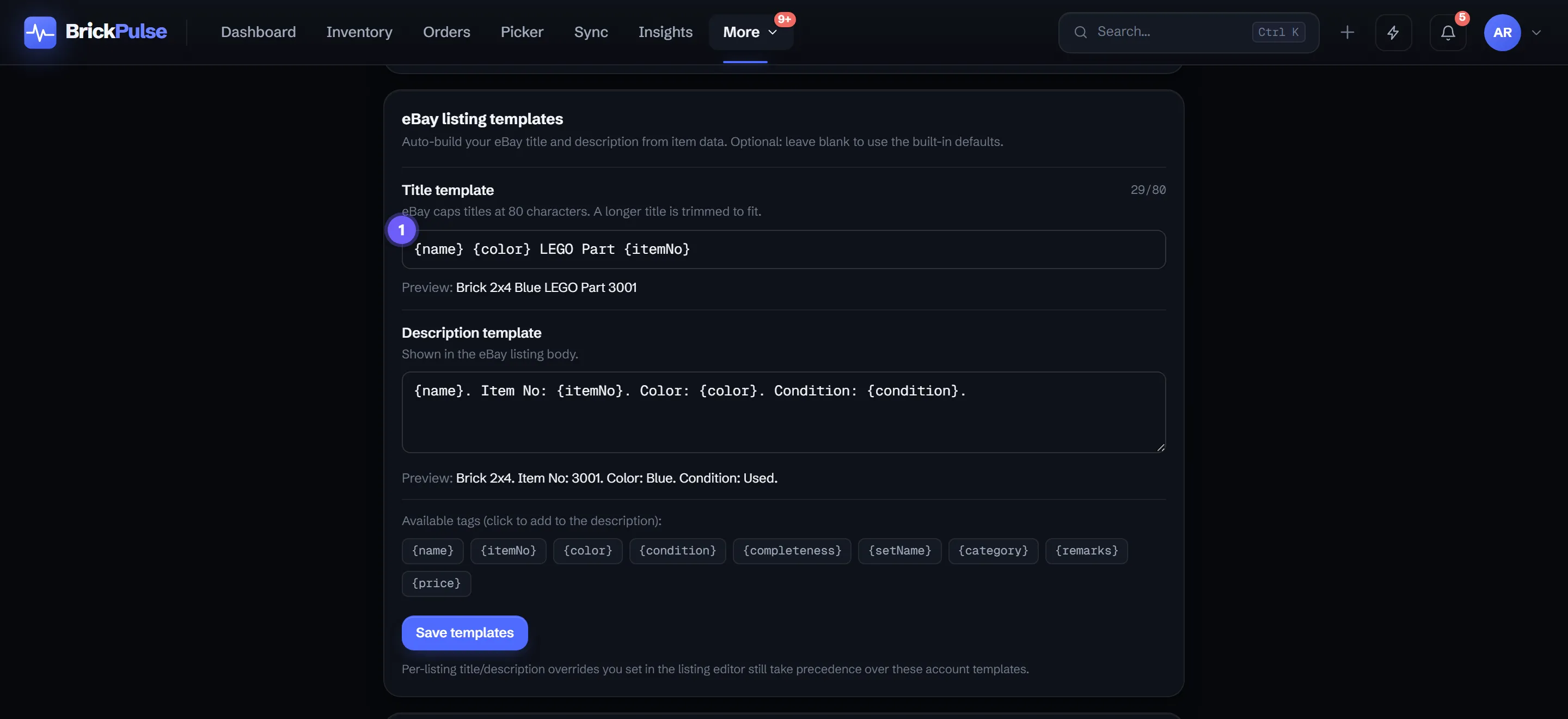Open the More dropdown menu
The height and width of the screenshot is (719, 1568).
coord(751,32)
